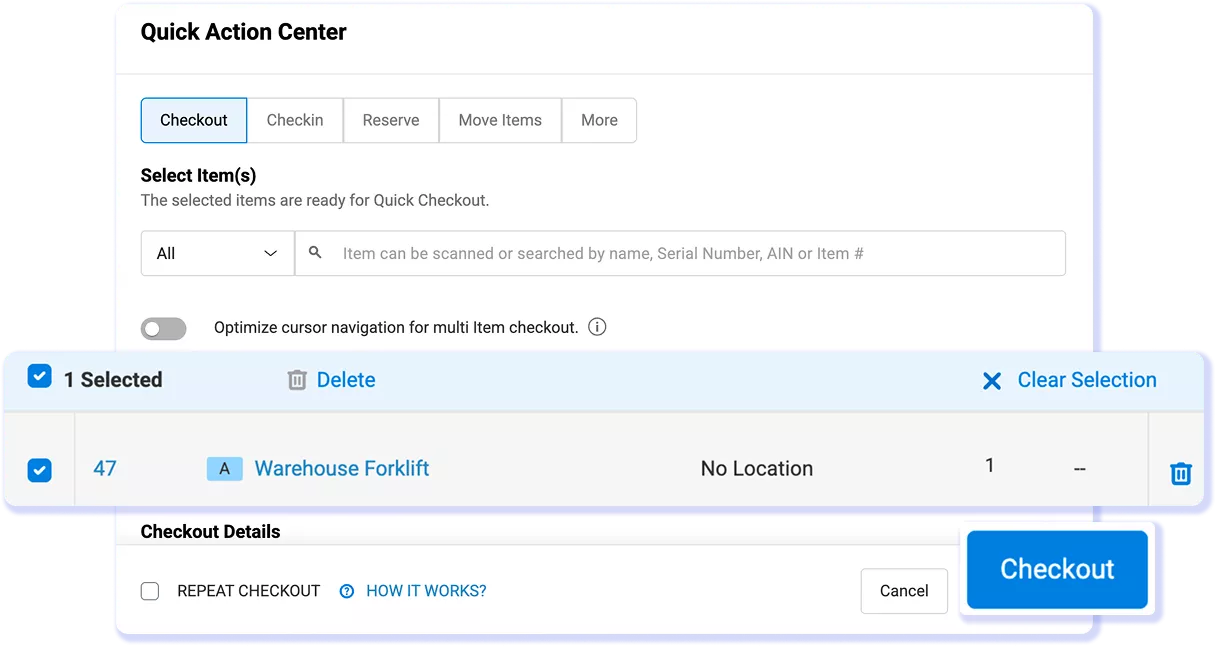Viewport: 1216px width, 646px height.
Task: Click the info icon beside cursor navigation
Action: 598,327
